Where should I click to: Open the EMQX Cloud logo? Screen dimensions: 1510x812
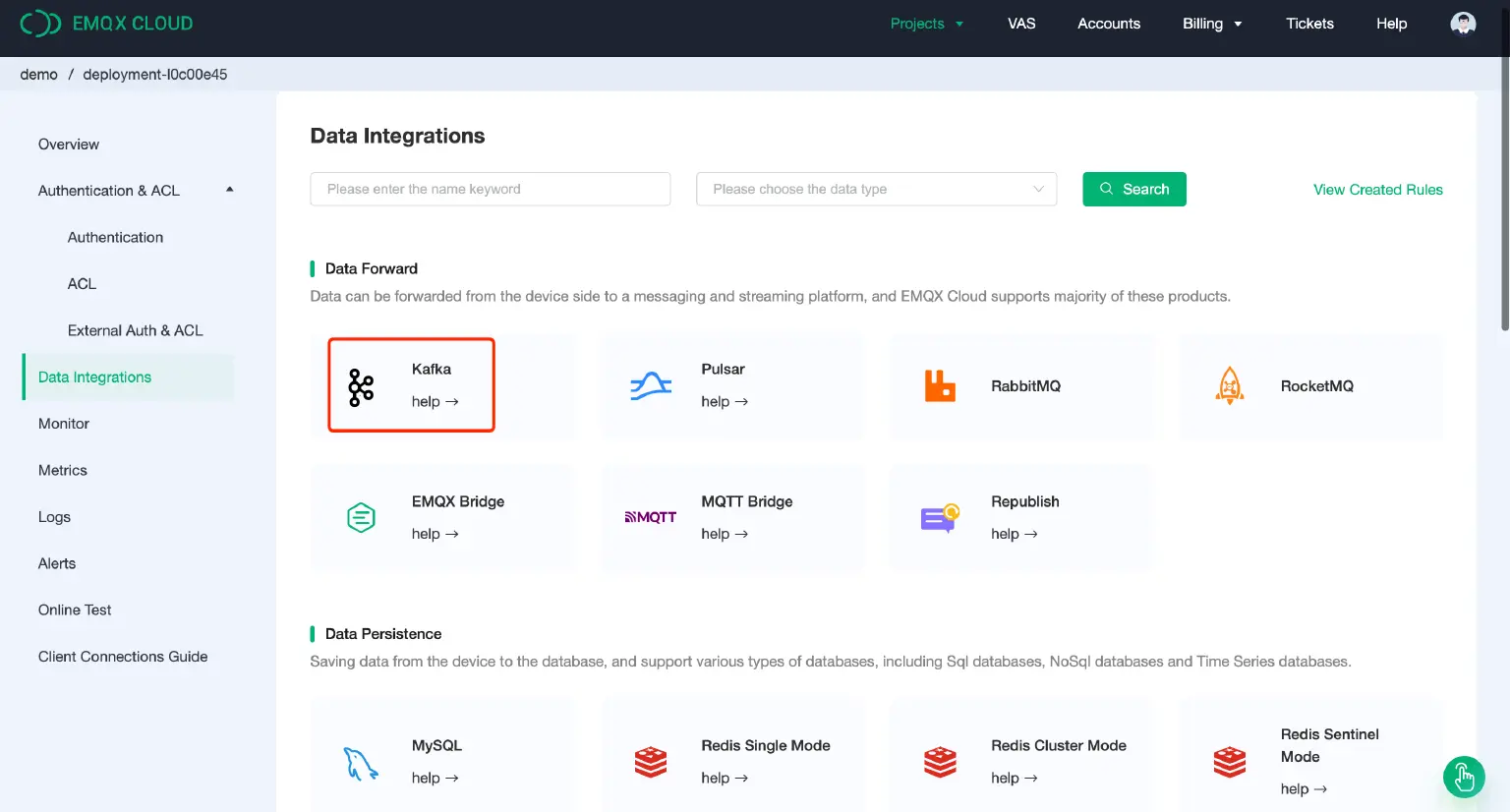[106, 23]
